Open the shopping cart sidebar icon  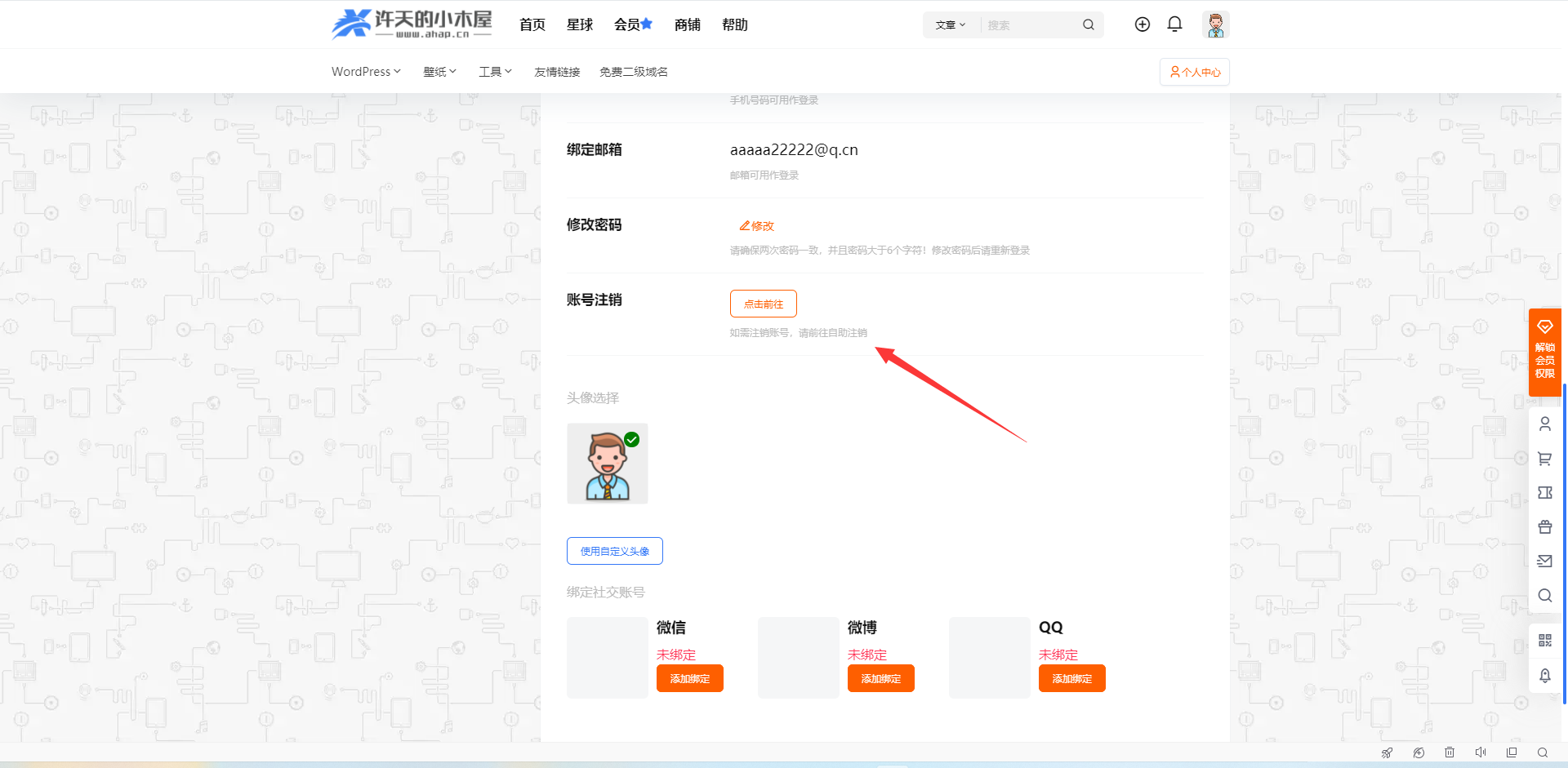pyautogui.click(x=1544, y=459)
